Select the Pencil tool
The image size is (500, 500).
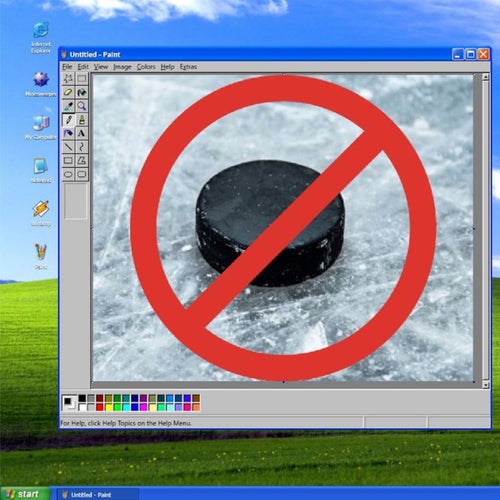tap(68, 120)
